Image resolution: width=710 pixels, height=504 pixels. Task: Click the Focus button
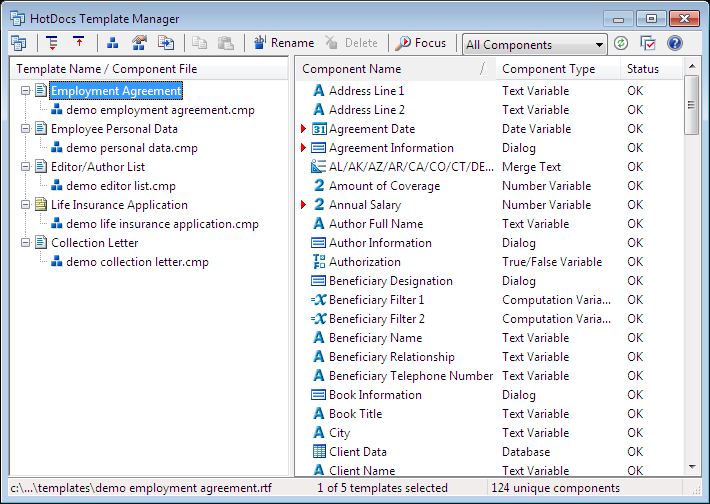(x=421, y=43)
